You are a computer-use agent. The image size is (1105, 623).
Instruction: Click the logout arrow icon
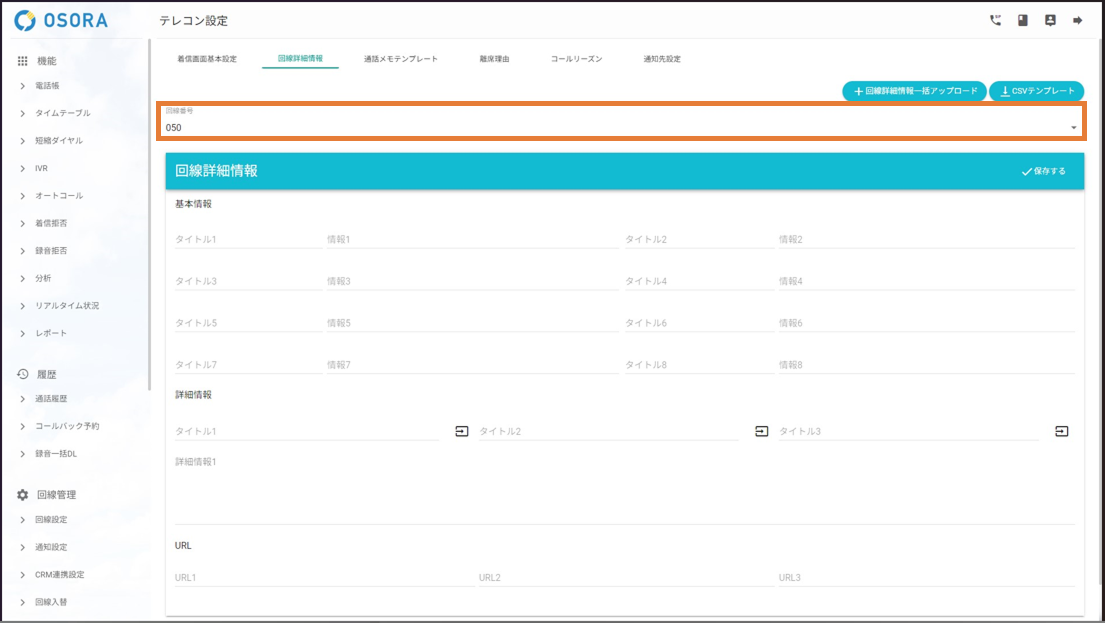pos(1078,20)
